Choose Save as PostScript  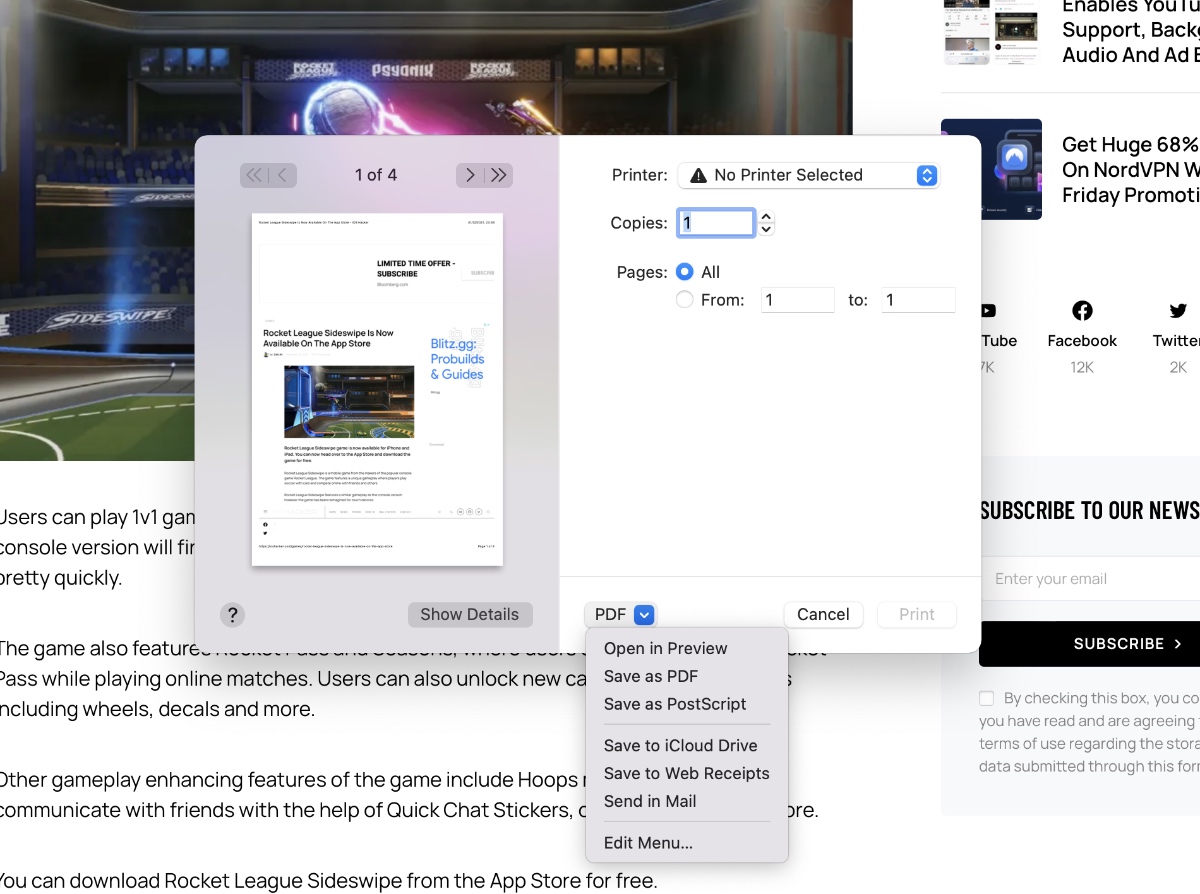(x=687, y=704)
